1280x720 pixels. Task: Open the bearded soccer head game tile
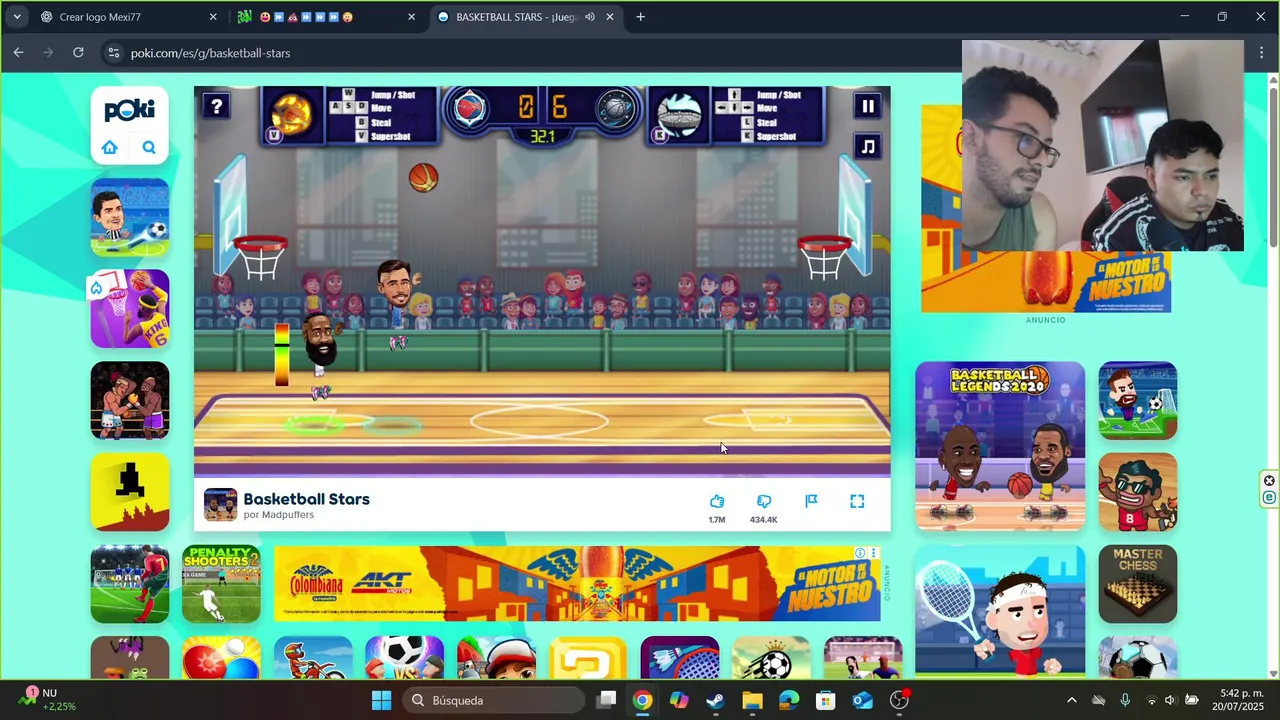click(x=1138, y=400)
